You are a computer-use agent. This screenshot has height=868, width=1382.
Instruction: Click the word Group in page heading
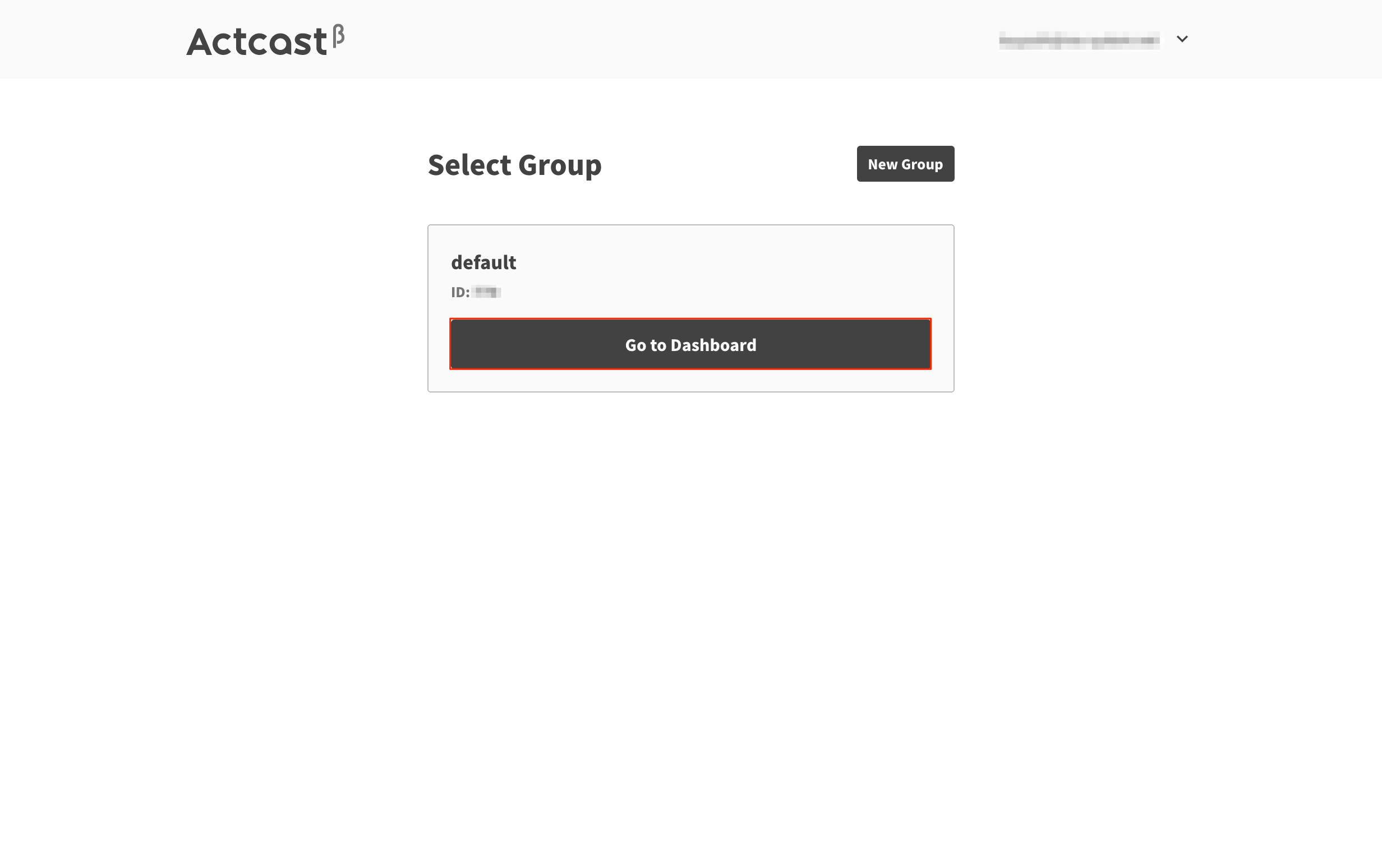point(560,165)
